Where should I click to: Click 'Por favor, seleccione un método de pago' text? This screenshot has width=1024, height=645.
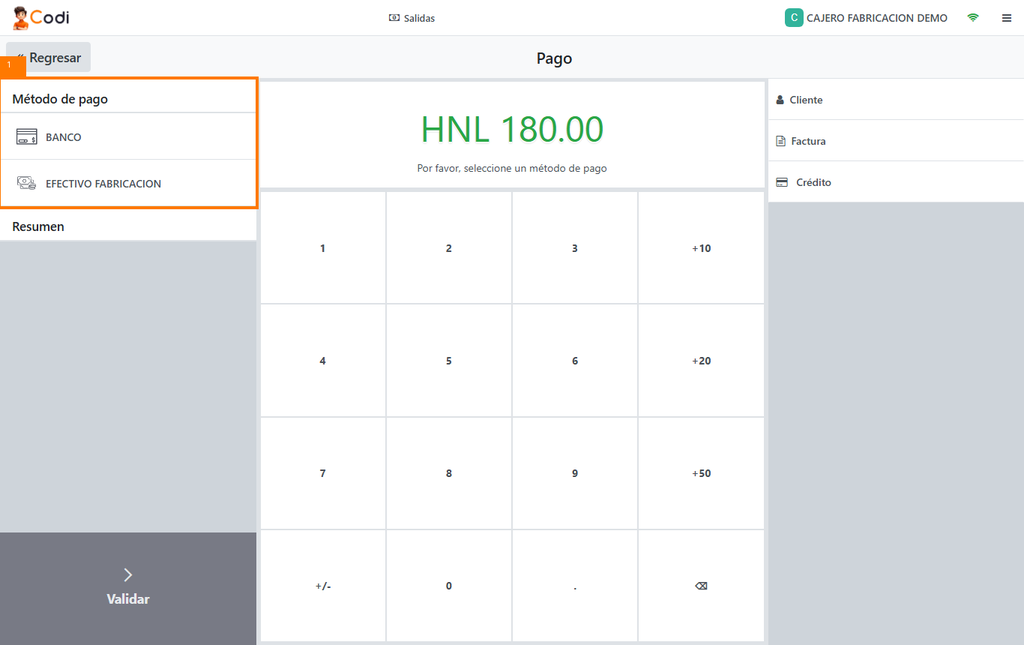512,168
